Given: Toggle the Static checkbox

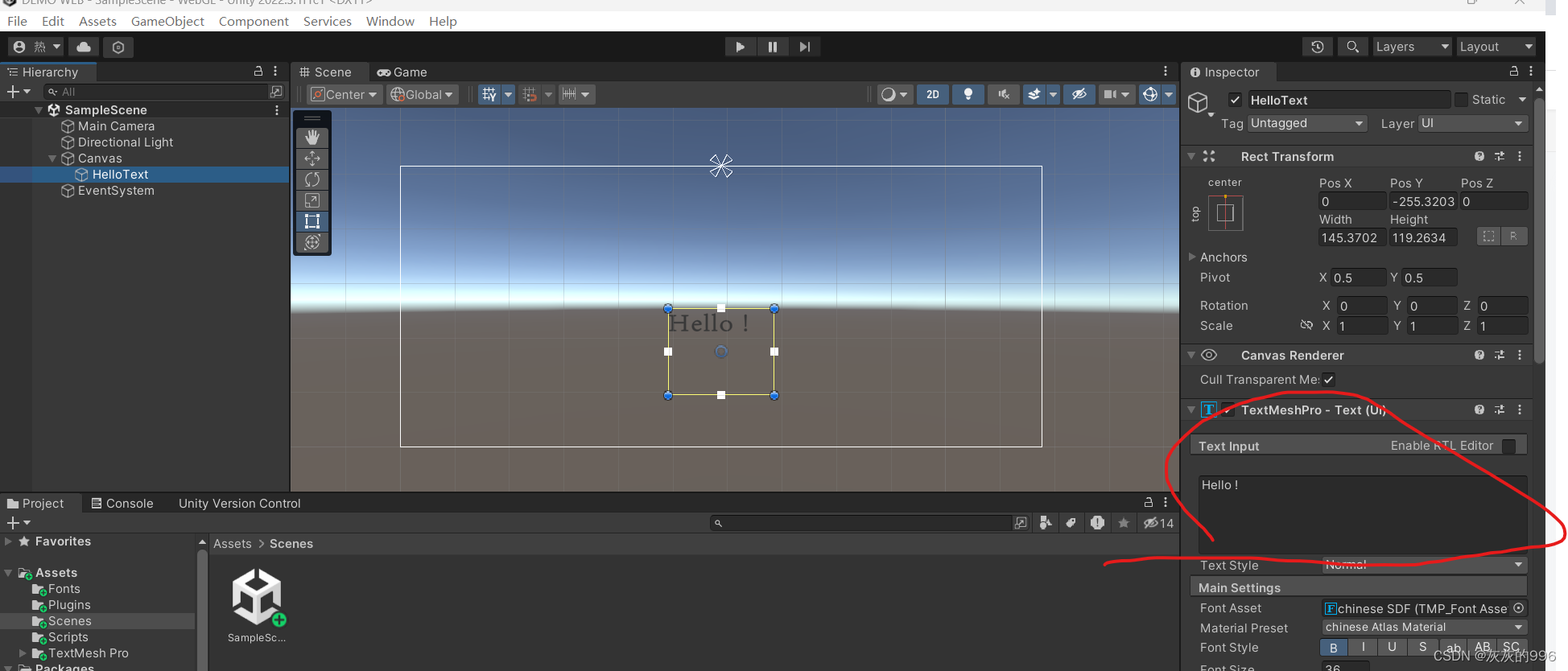Looking at the screenshot, I should (1462, 100).
